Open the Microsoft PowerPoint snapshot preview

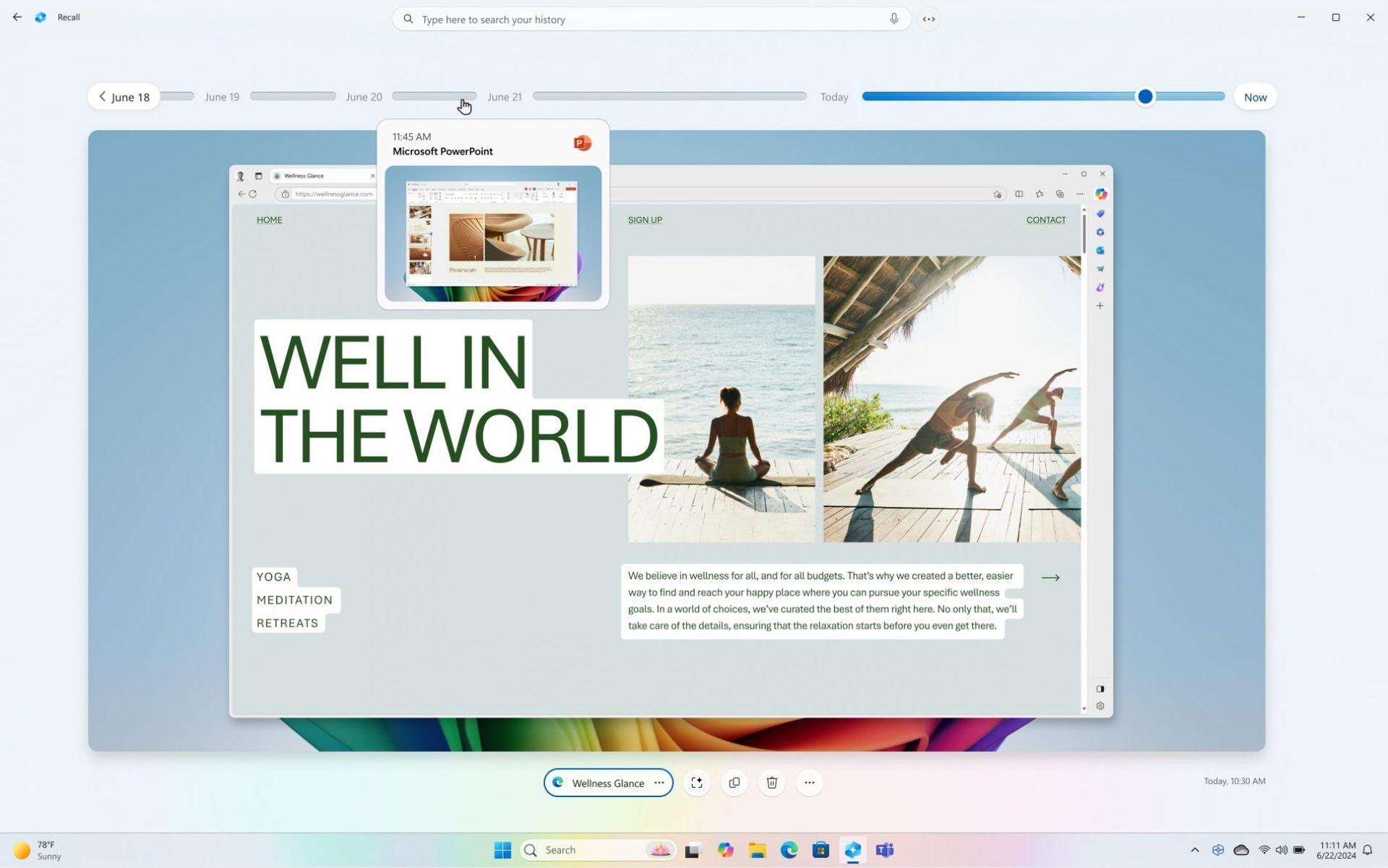pyautogui.click(x=493, y=236)
